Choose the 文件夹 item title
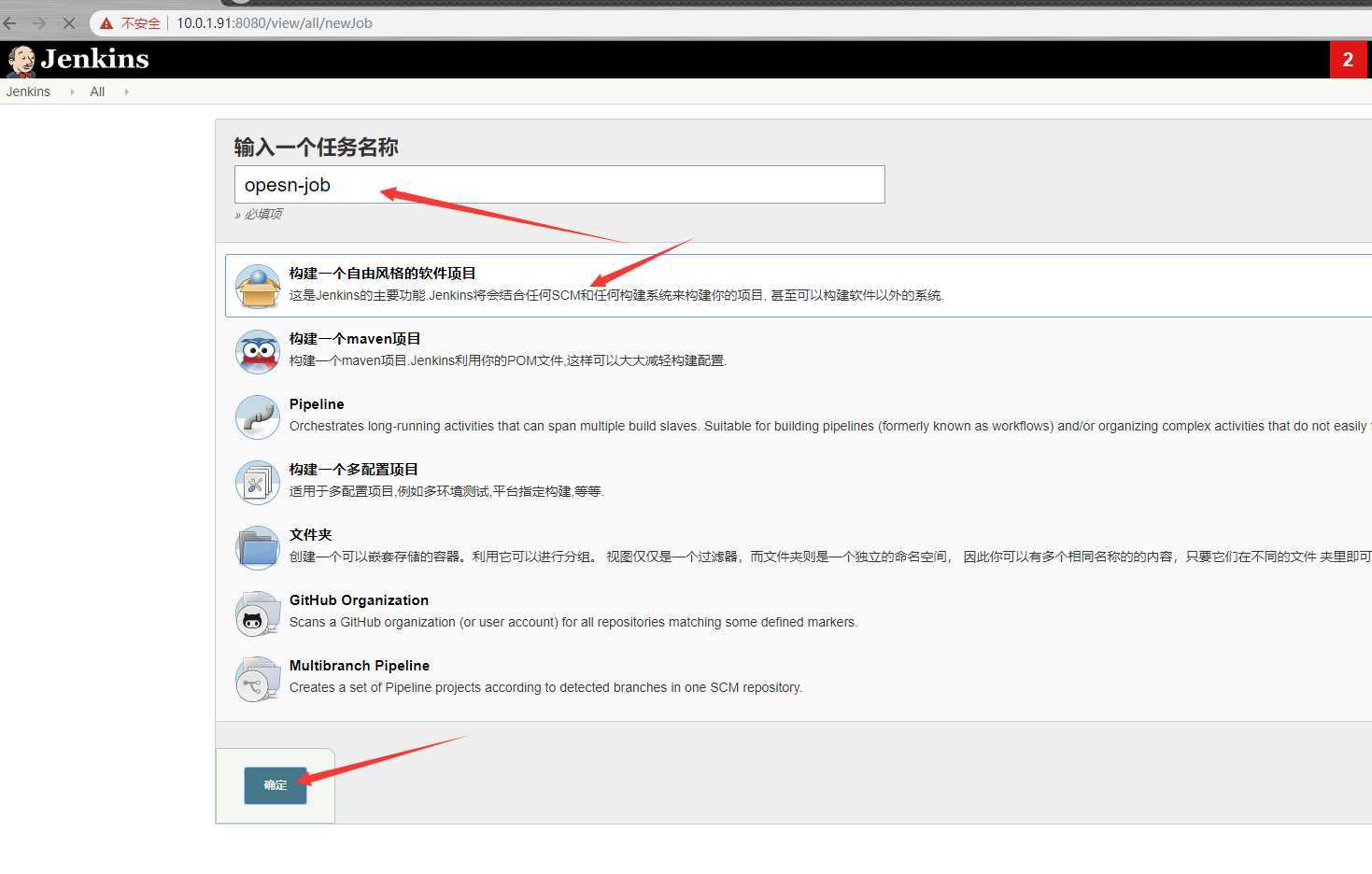 pos(311,535)
